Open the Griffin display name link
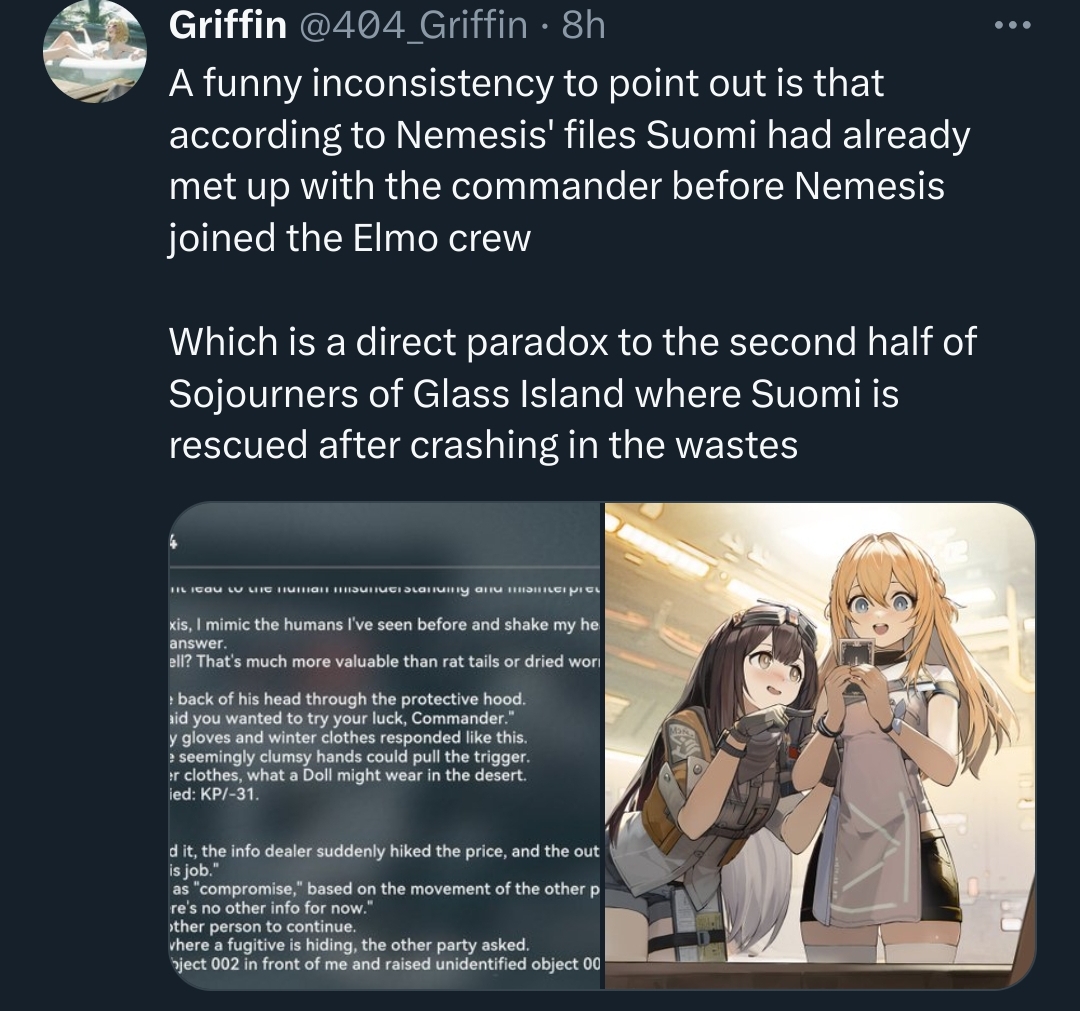1080x1011 pixels. 228,25
